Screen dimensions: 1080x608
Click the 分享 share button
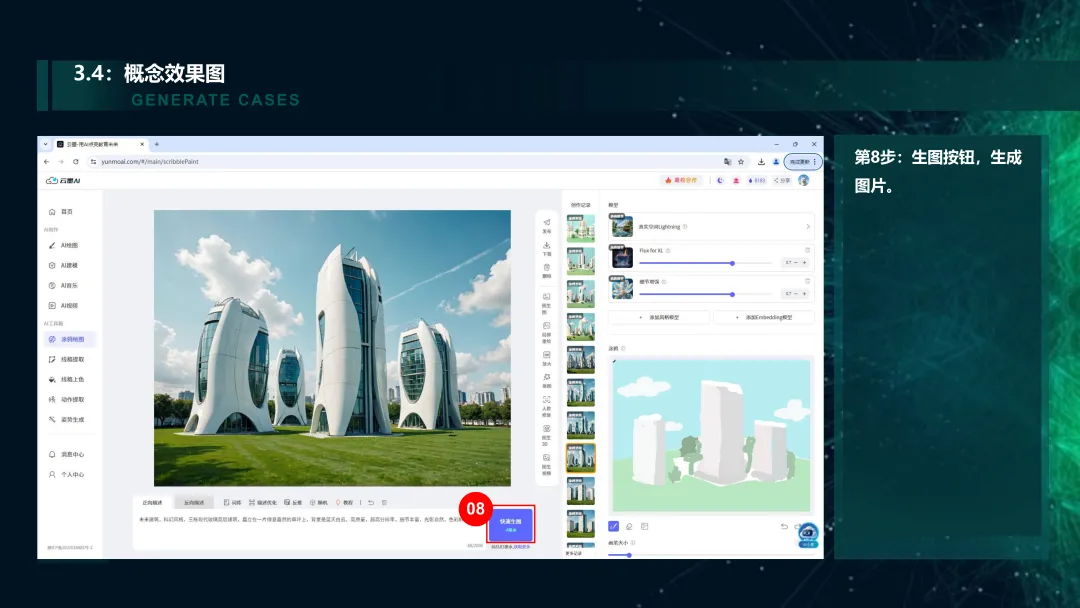(x=782, y=180)
